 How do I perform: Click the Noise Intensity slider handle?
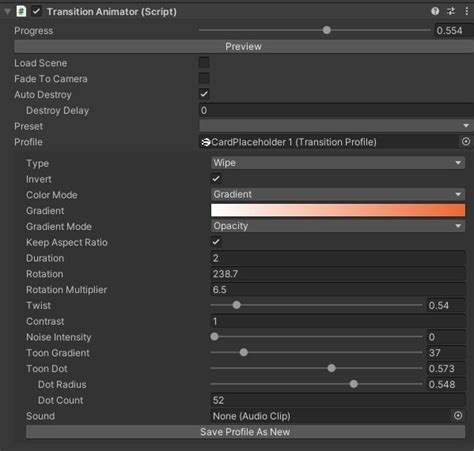click(x=214, y=337)
